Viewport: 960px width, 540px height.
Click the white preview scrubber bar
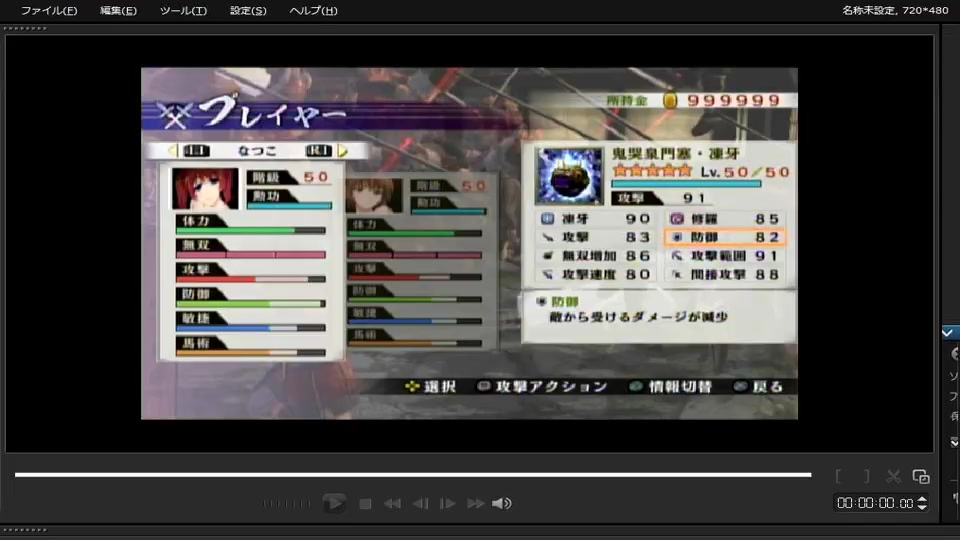tap(413, 474)
